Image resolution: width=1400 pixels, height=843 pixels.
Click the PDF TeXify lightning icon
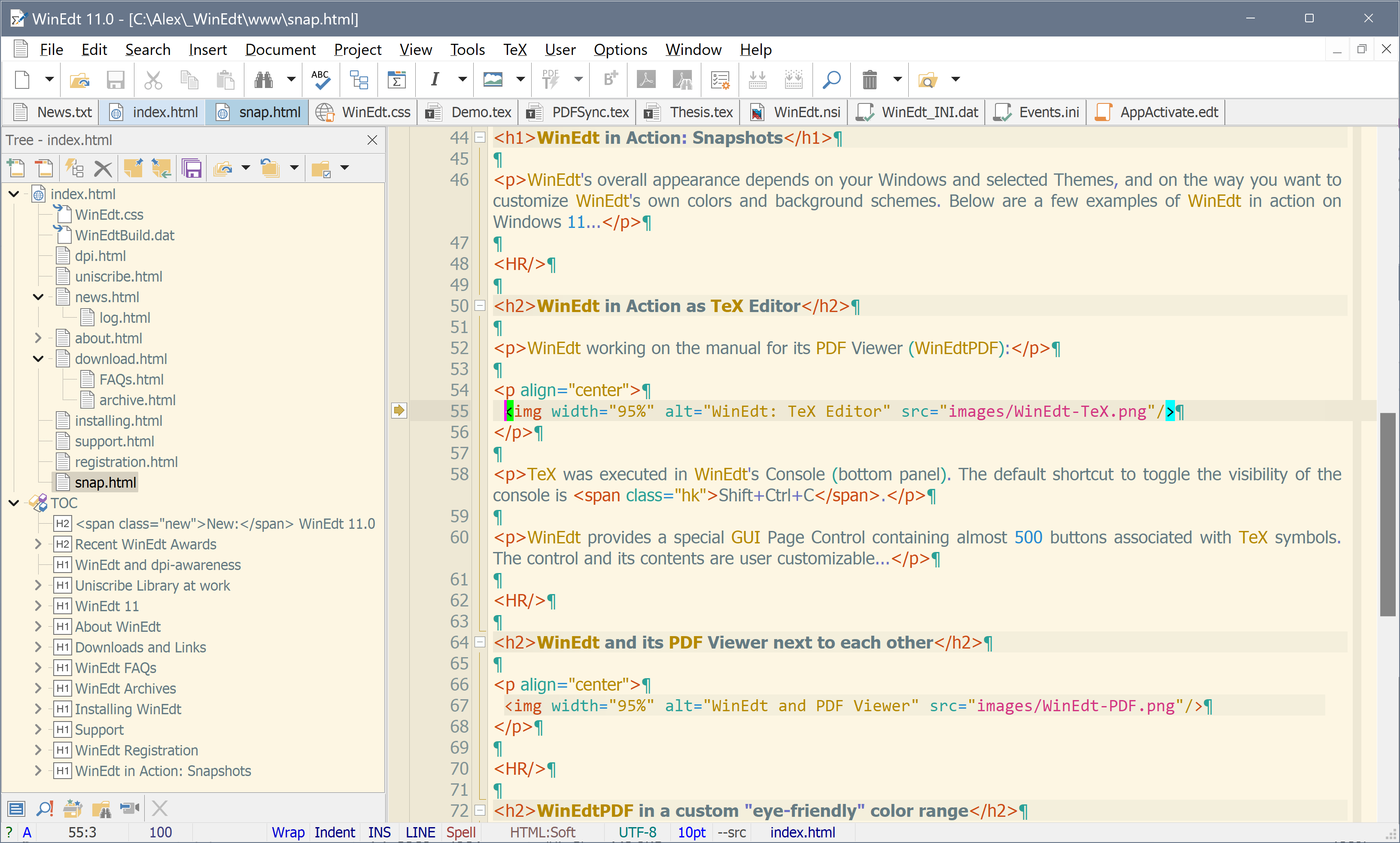tap(550, 79)
